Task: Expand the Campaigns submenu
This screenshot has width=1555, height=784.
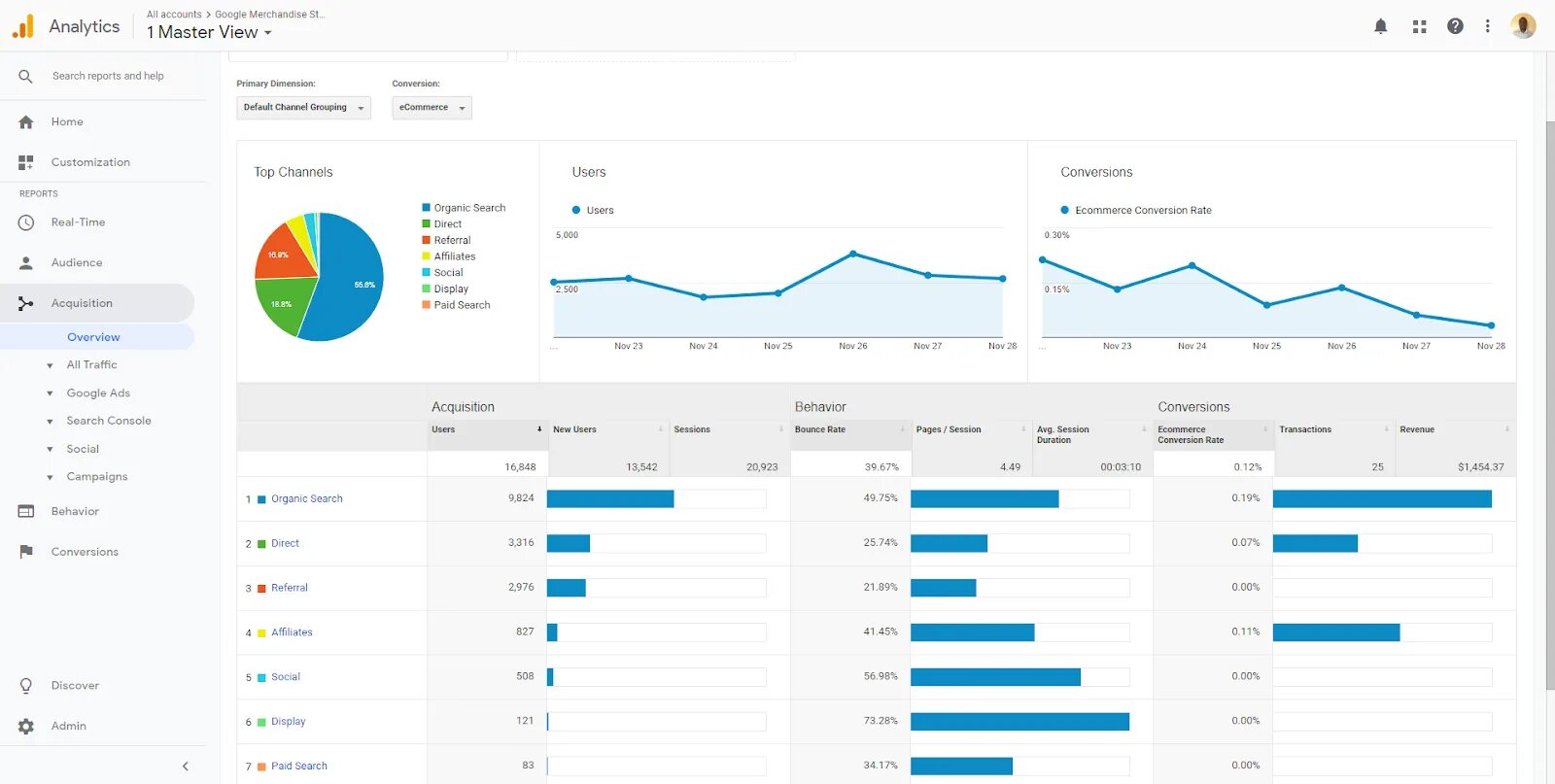Action: click(x=50, y=478)
